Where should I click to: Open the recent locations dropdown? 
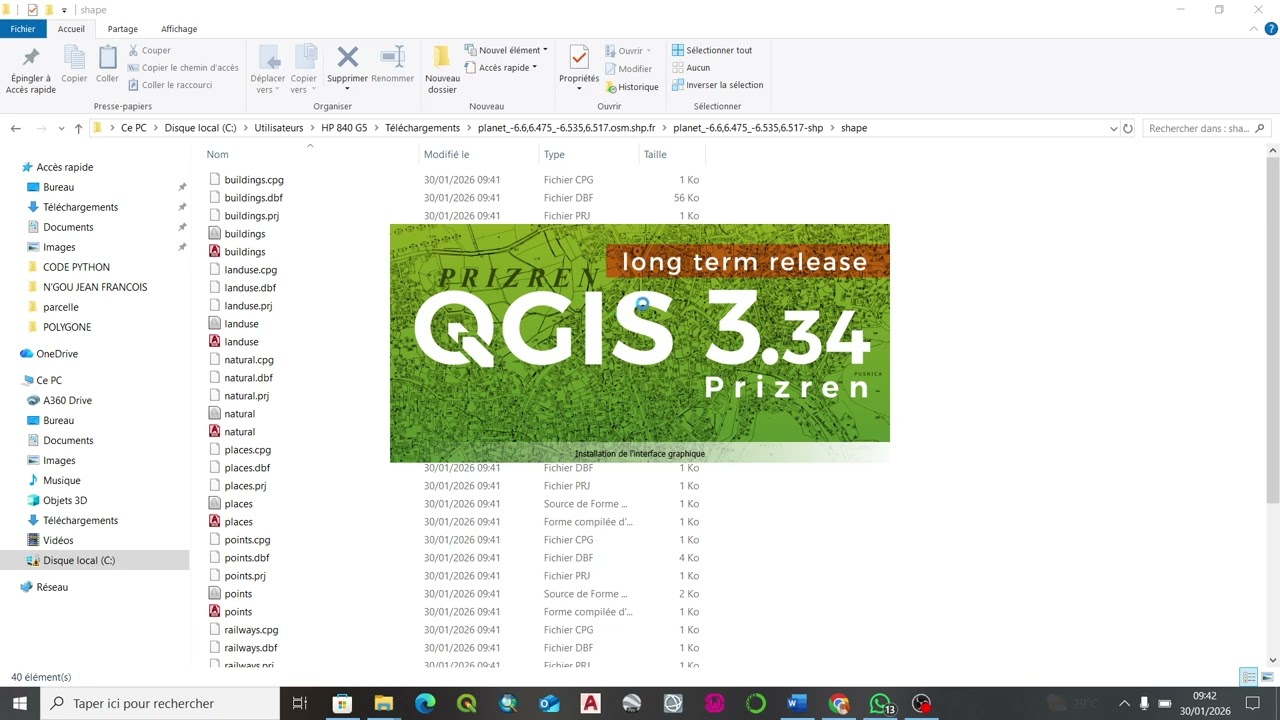coord(60,128)
